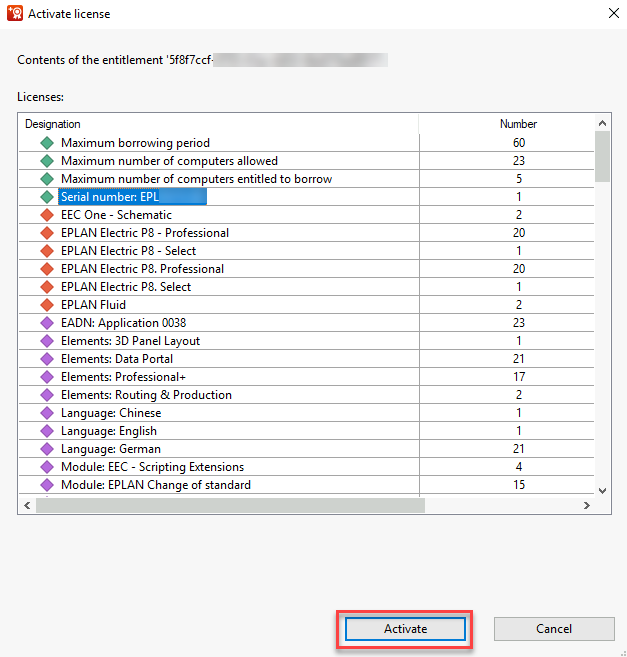The image size is (627, 657).
Task: Close the Activate license dialog
Action: (612, 14)
